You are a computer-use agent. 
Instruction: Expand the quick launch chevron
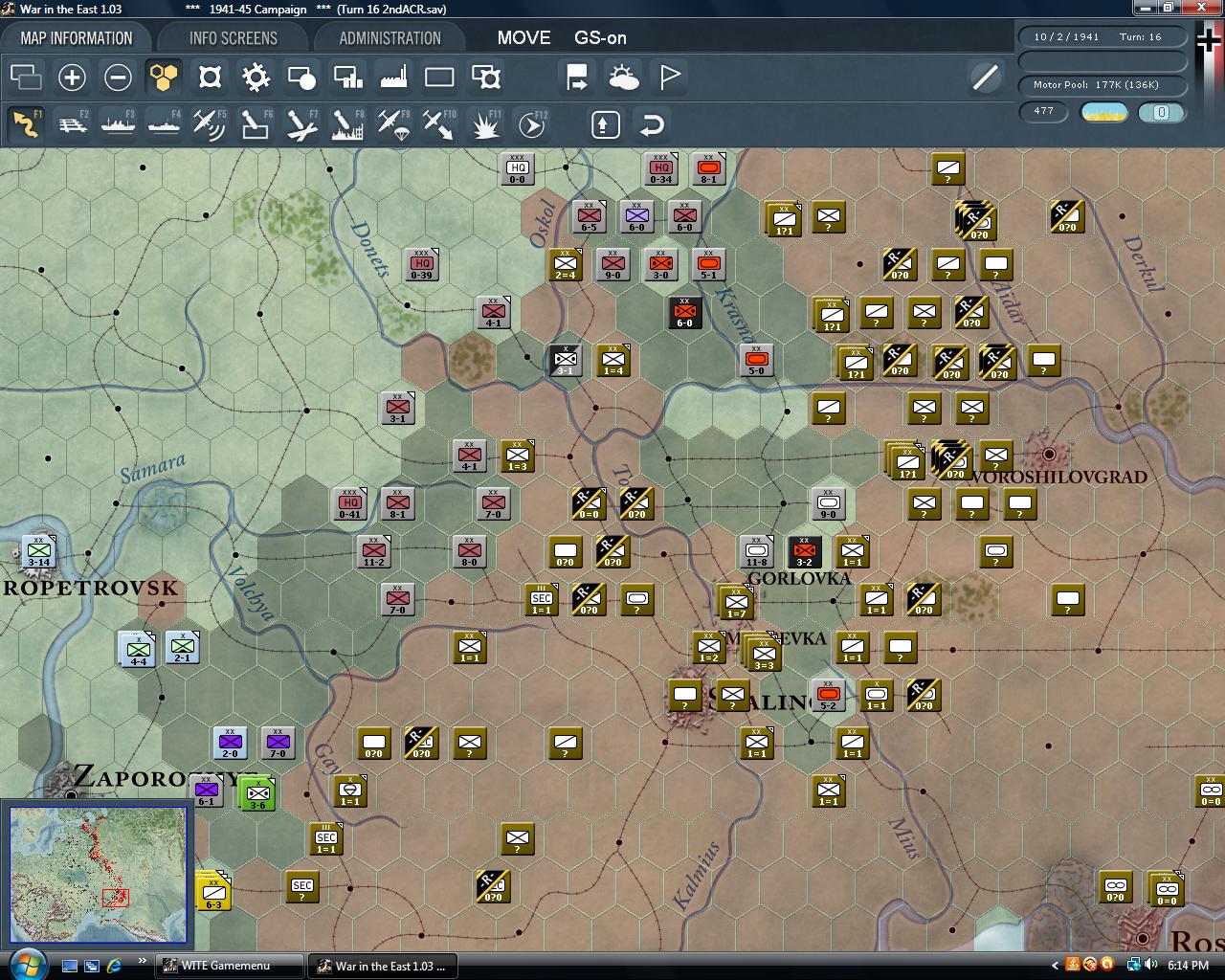tap(143, 962)
